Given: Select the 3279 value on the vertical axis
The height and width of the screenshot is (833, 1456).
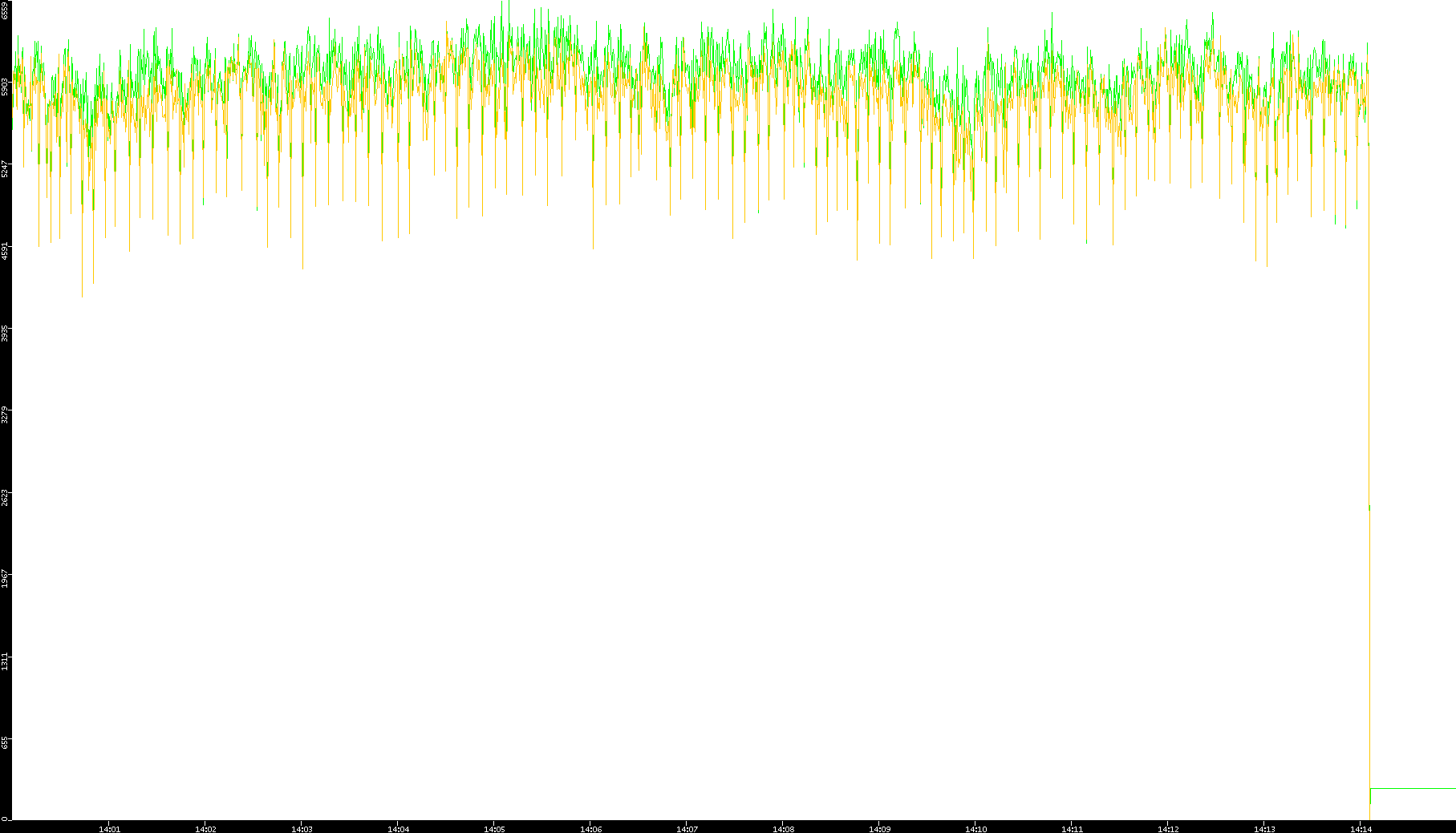Looking at the screenshot, I should pyautogui.click(x=5, y=415).
